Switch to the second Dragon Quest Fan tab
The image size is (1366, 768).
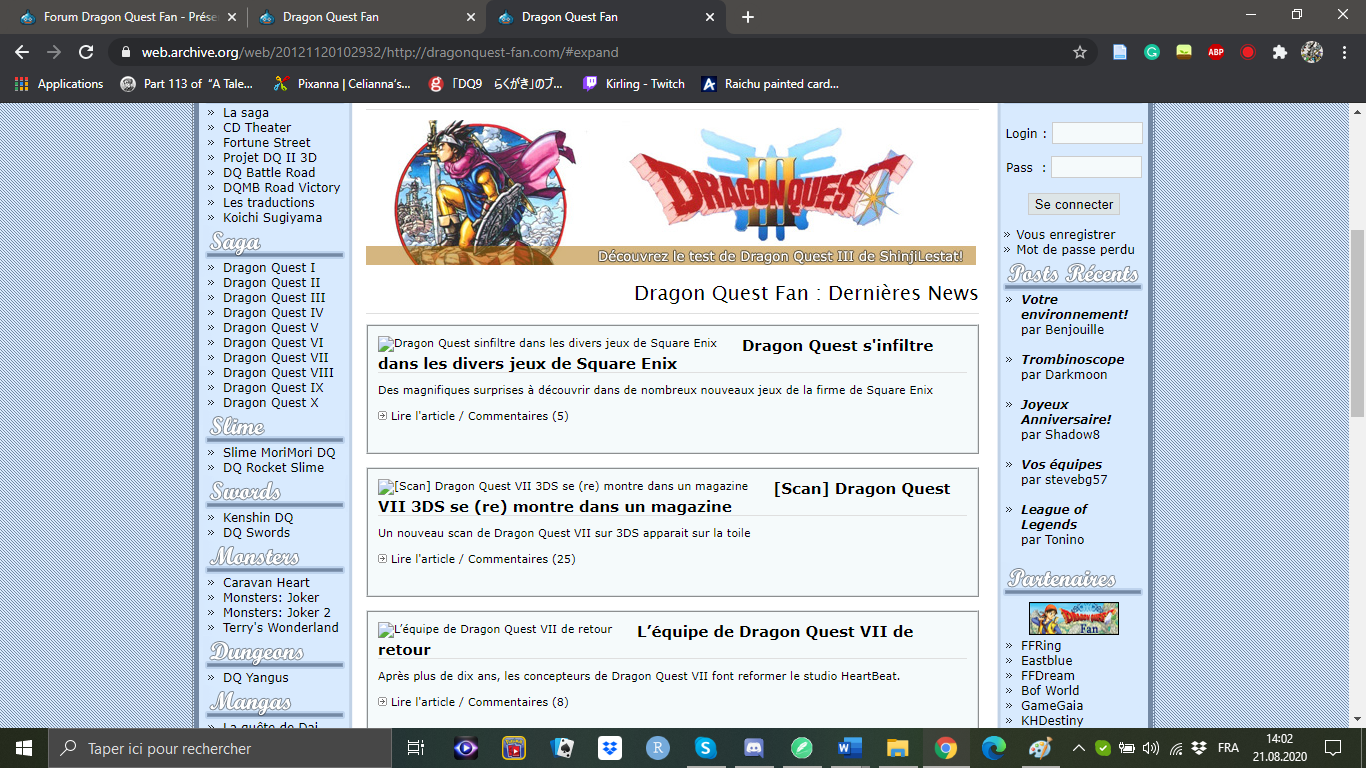[x=365, y=17]
